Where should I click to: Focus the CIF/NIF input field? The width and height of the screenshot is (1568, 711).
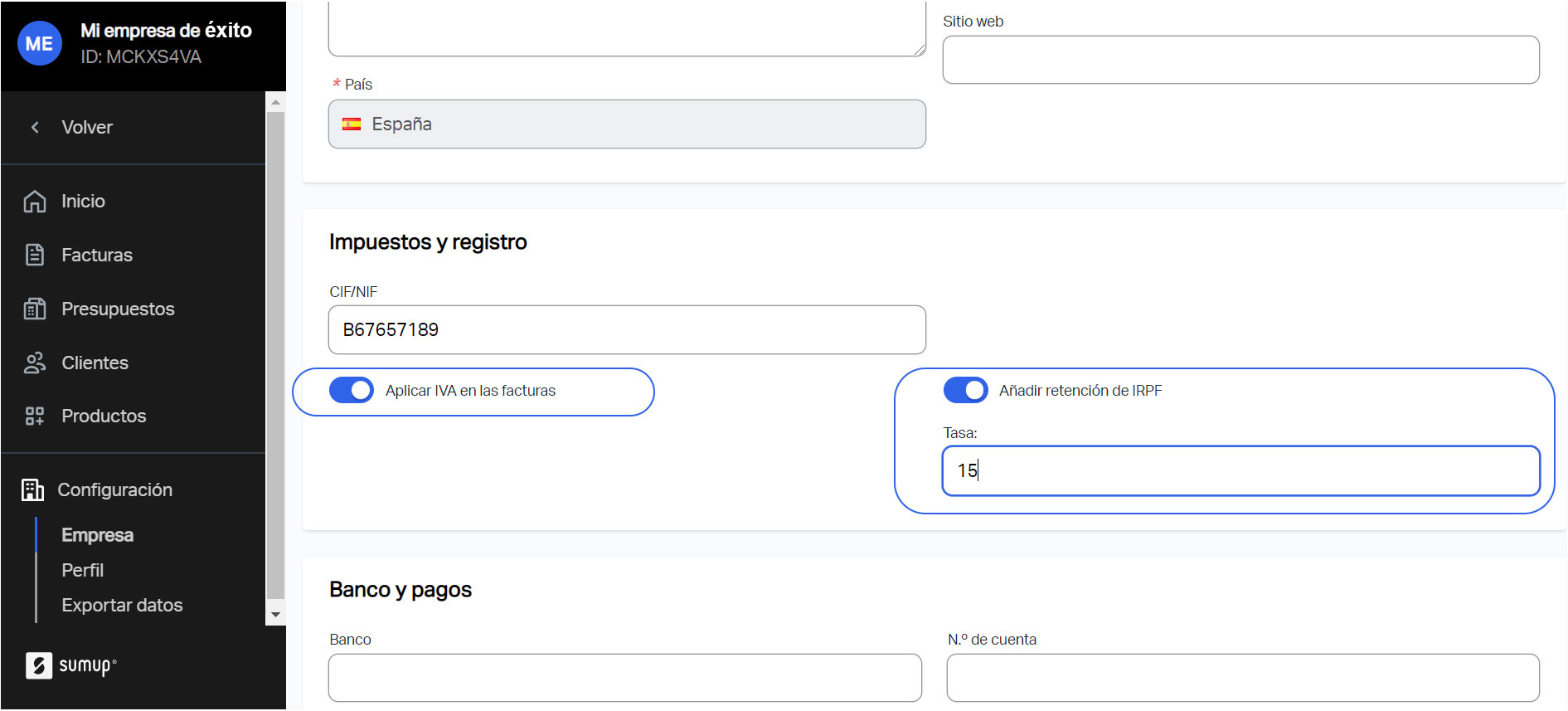626,330
